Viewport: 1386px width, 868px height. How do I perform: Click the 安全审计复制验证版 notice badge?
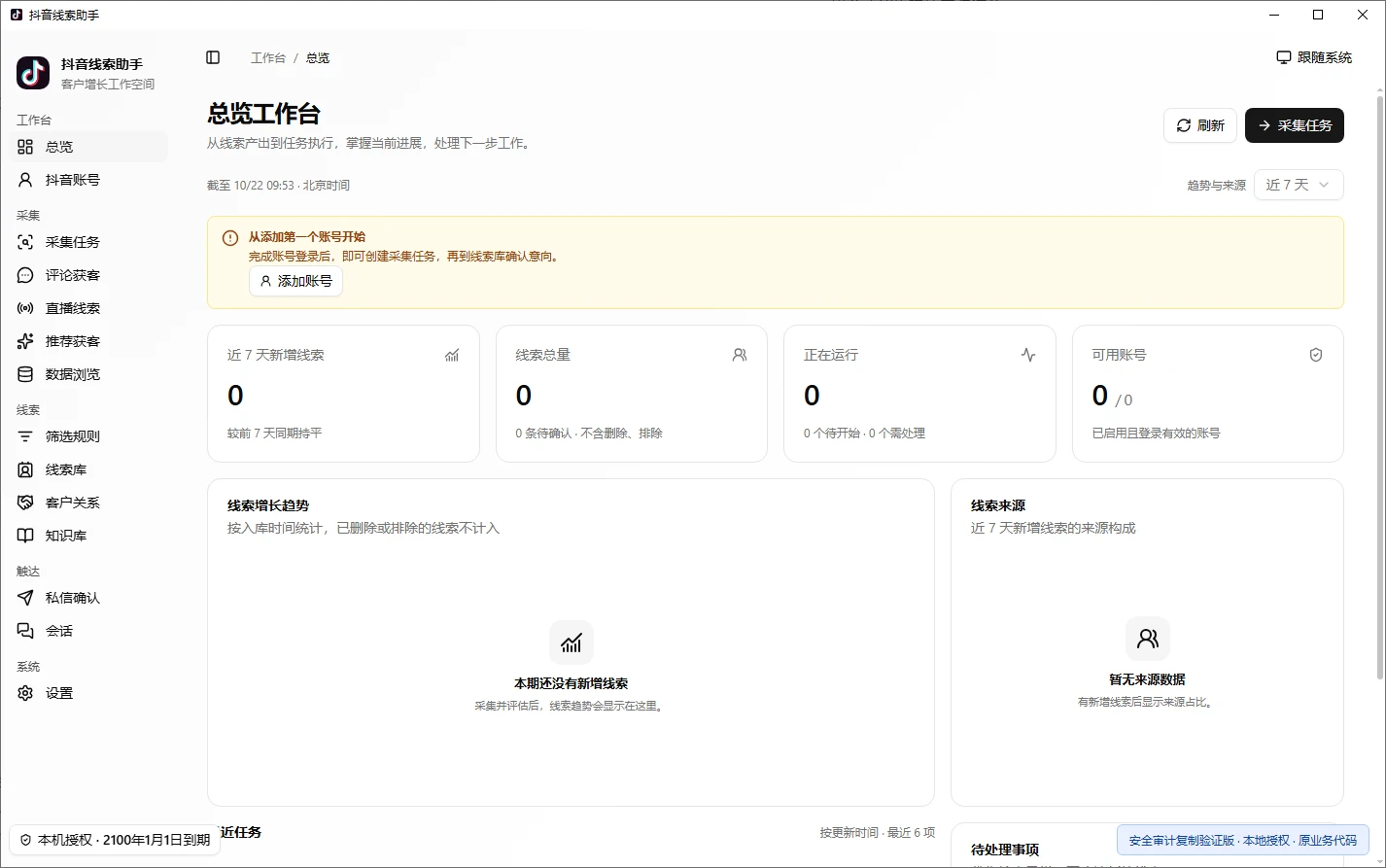coord(1243,840)
